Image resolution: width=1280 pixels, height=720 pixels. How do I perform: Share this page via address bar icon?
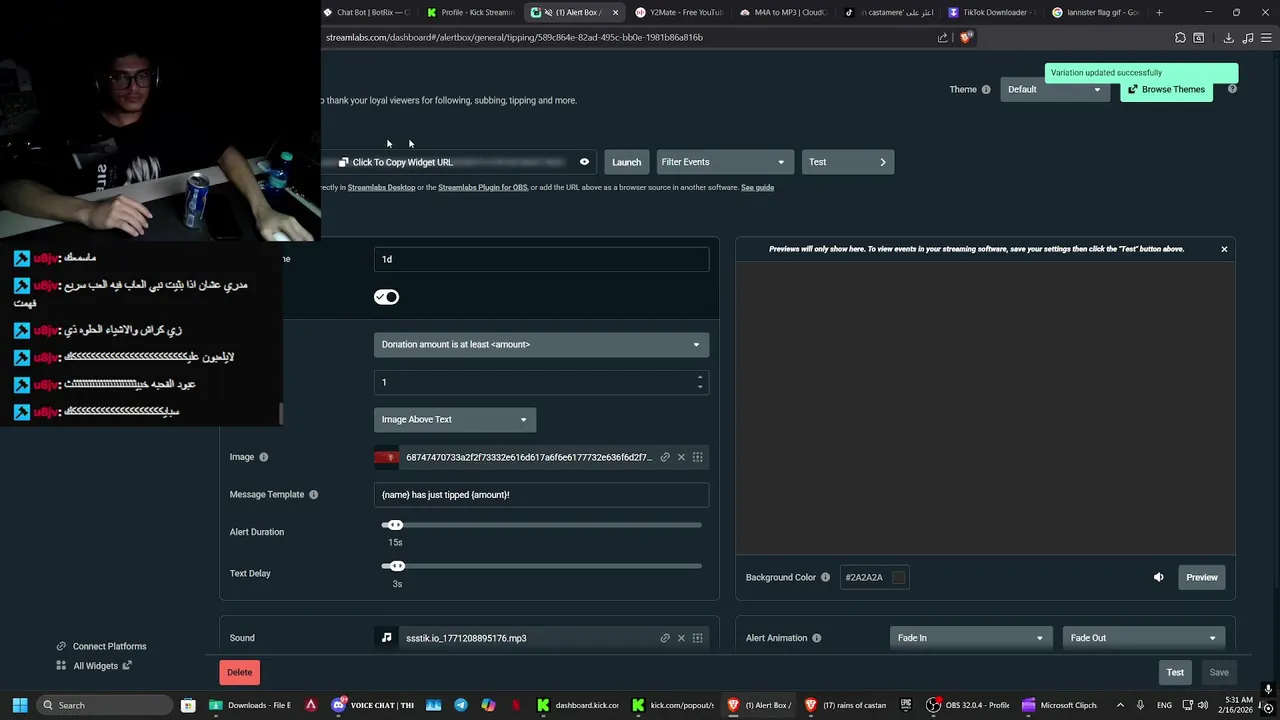[942, 38]
